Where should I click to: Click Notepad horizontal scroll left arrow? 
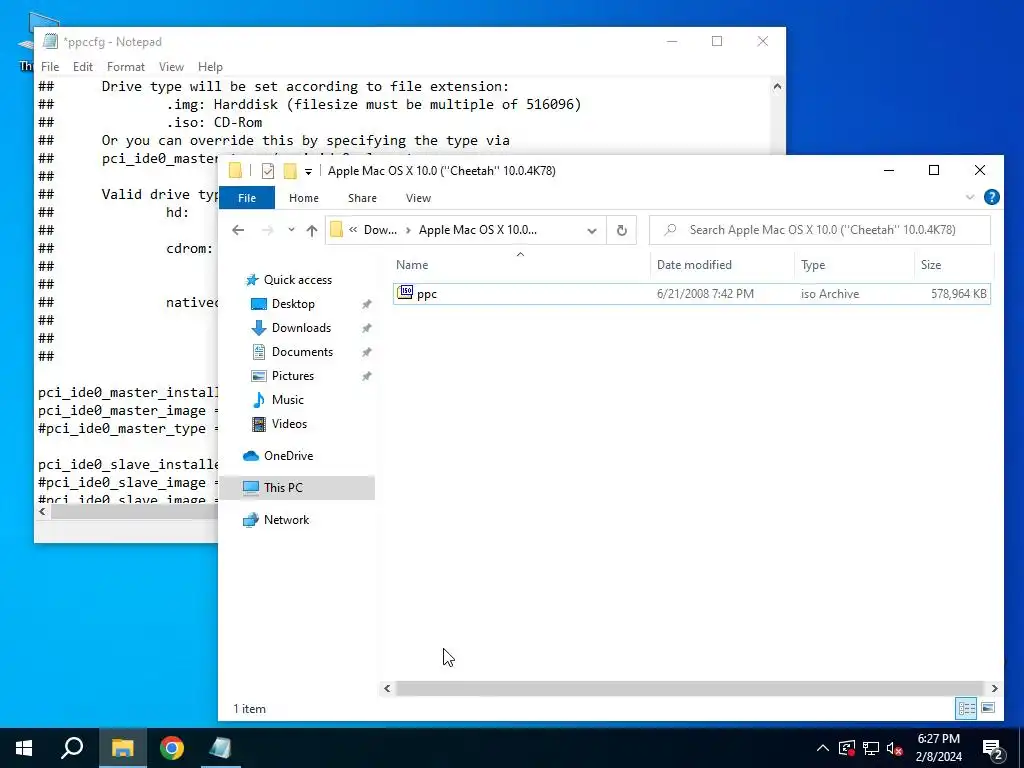42,511
